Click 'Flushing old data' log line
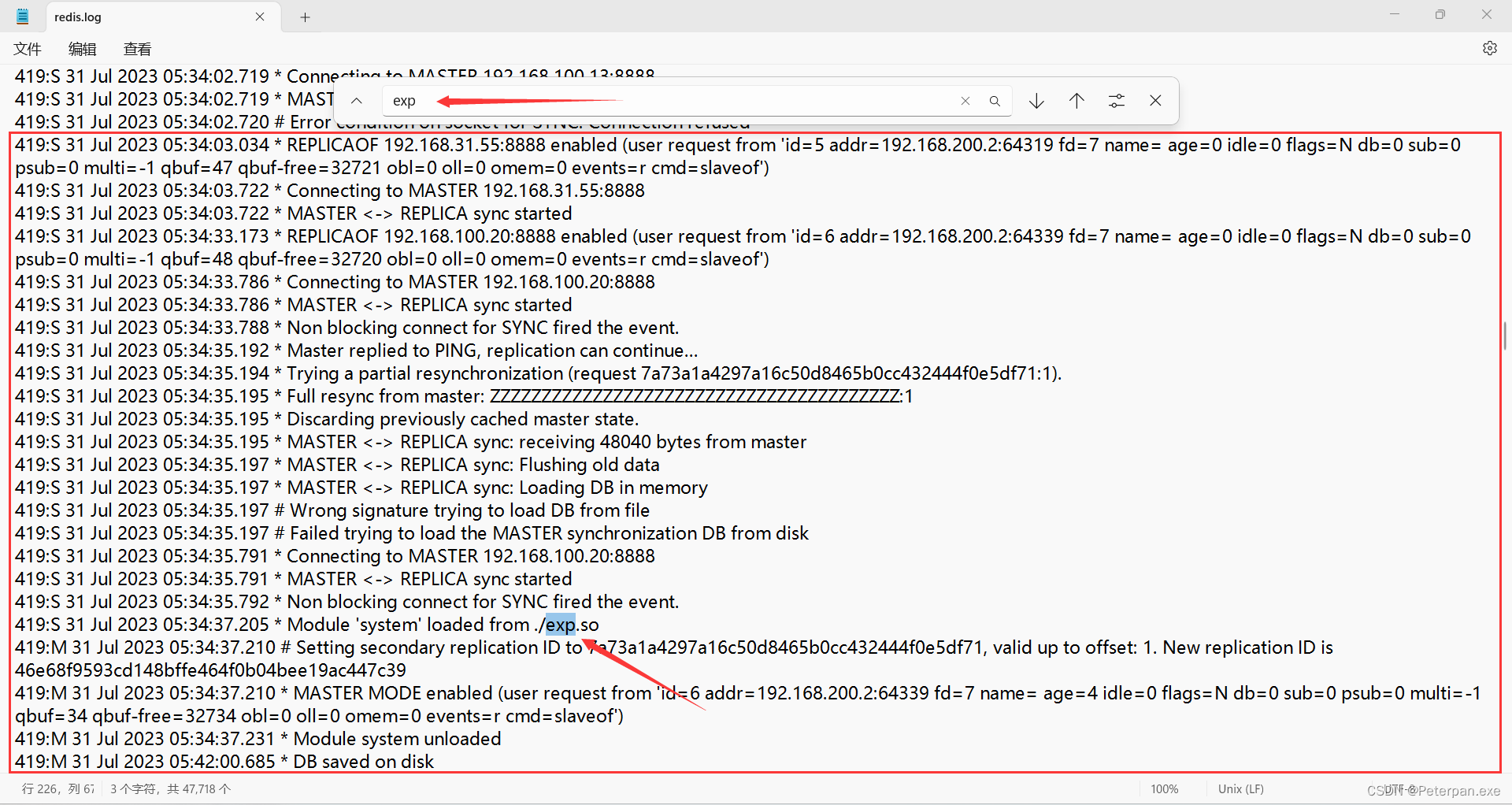 337,465
